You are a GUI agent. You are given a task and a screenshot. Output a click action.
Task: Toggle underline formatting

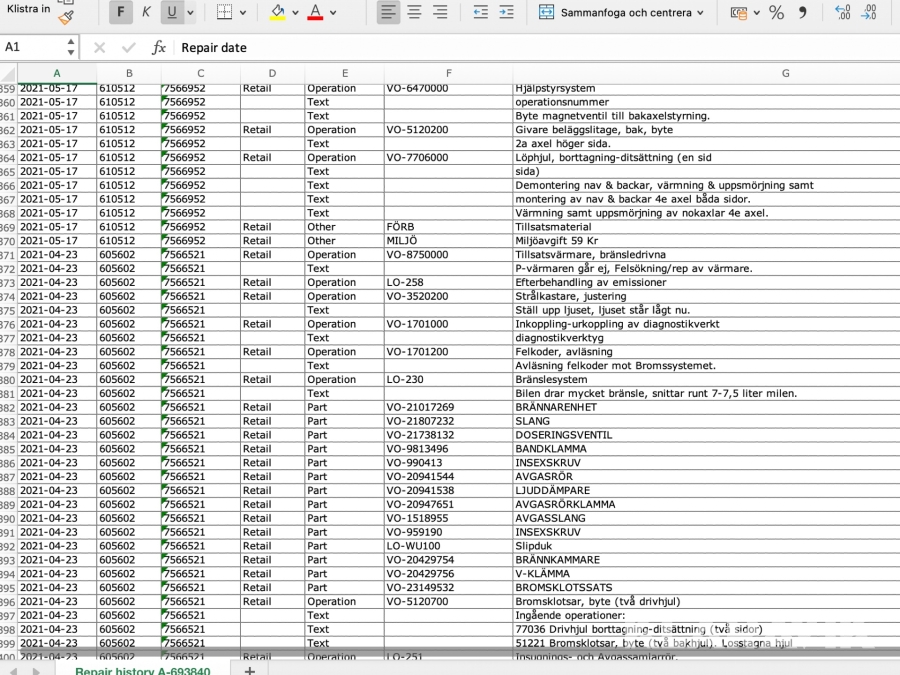172,13
